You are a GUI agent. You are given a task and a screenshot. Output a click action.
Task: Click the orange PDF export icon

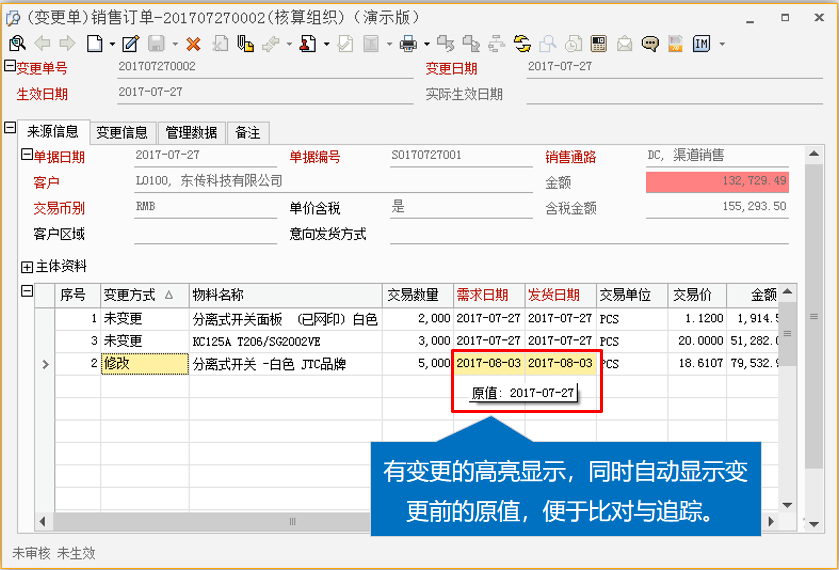point(675,44)
